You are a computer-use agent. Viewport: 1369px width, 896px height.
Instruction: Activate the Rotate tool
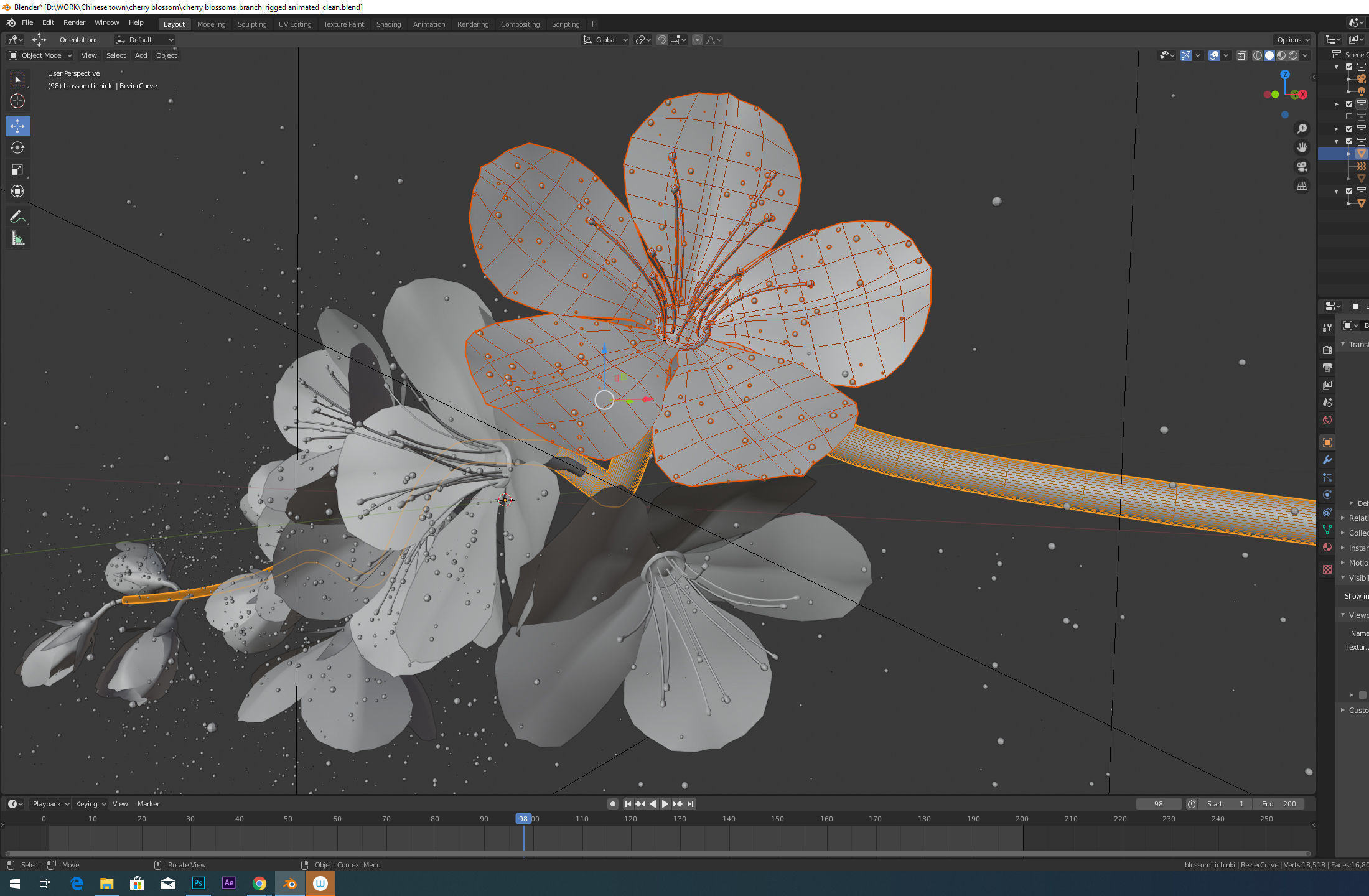point(17,147)
